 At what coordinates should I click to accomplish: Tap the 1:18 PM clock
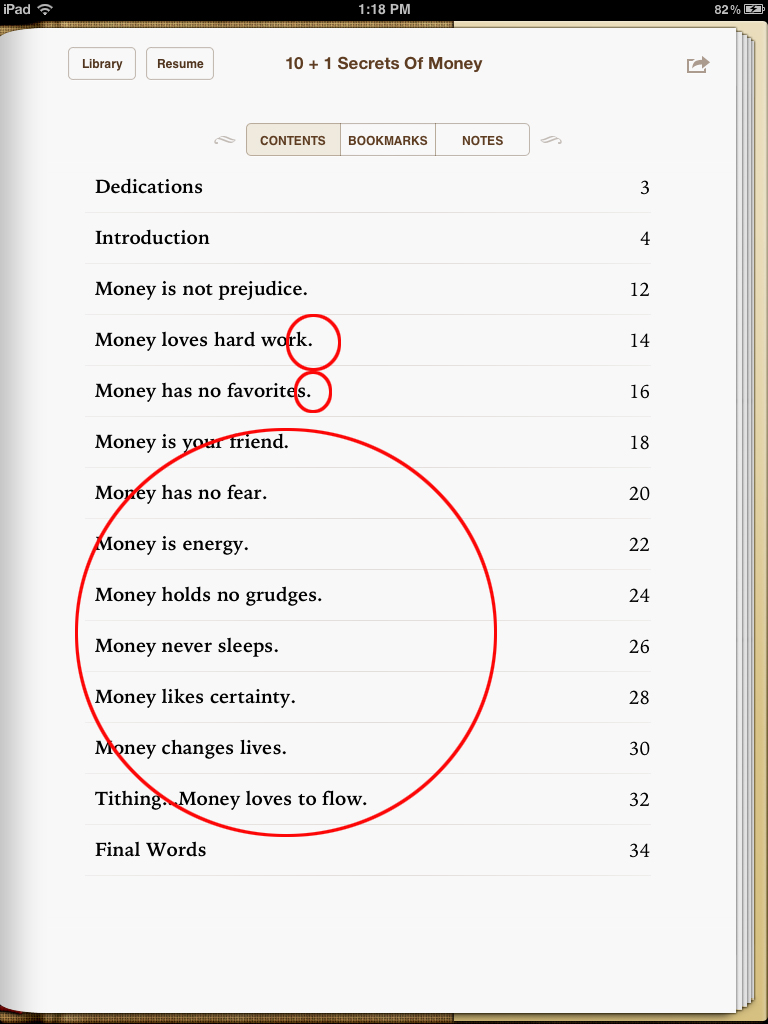click(x=385, y=9)
